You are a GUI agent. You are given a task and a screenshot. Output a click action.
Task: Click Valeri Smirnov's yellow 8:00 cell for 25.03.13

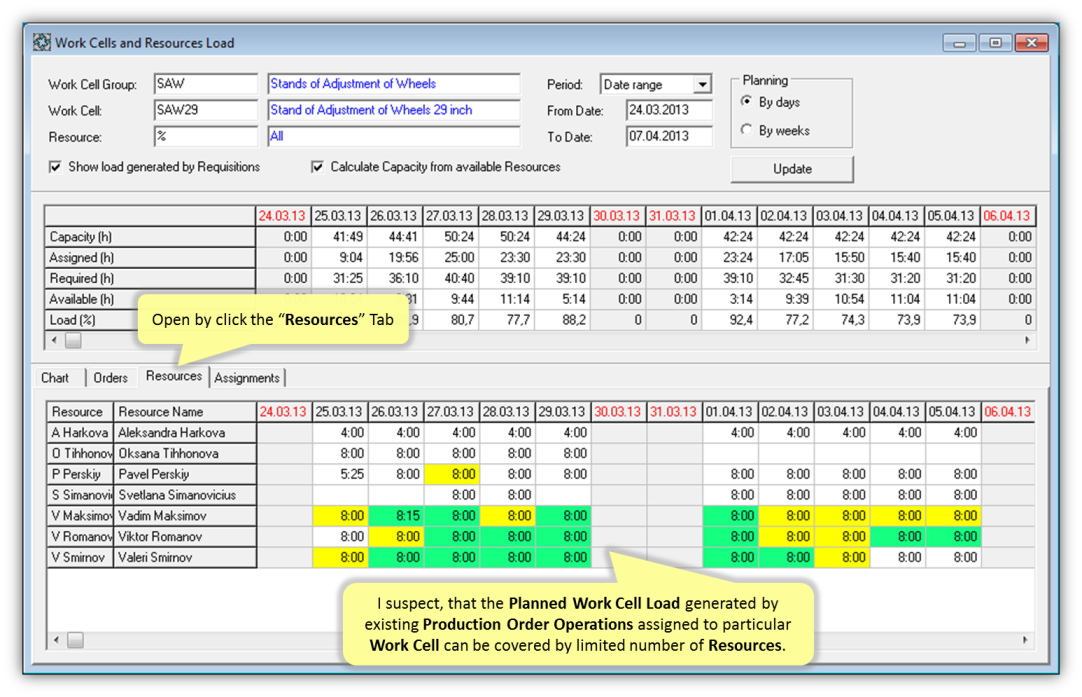pyautogui.click(x=340, y=557)
